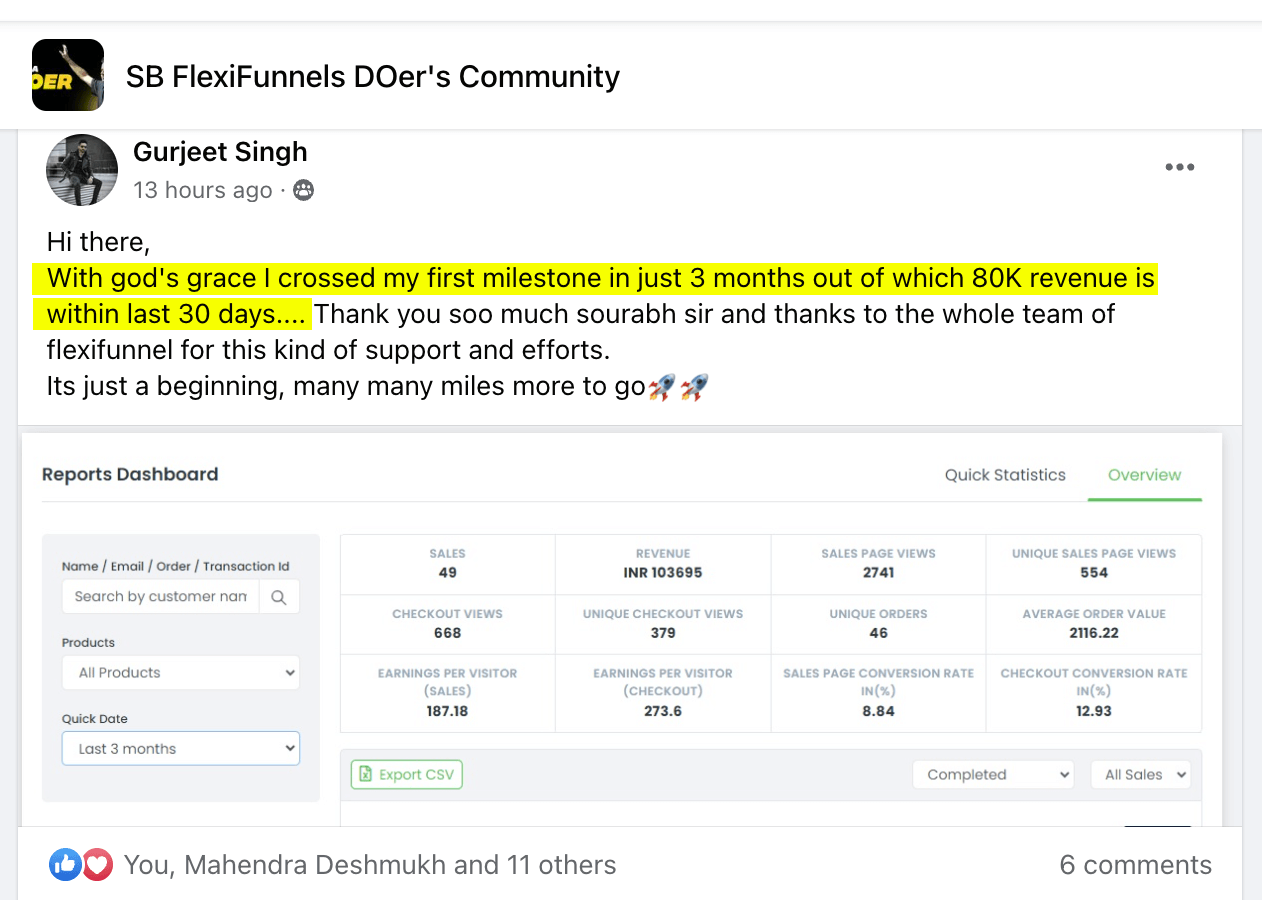Open Gurjeet Singh's profile picture

point(82,170)
